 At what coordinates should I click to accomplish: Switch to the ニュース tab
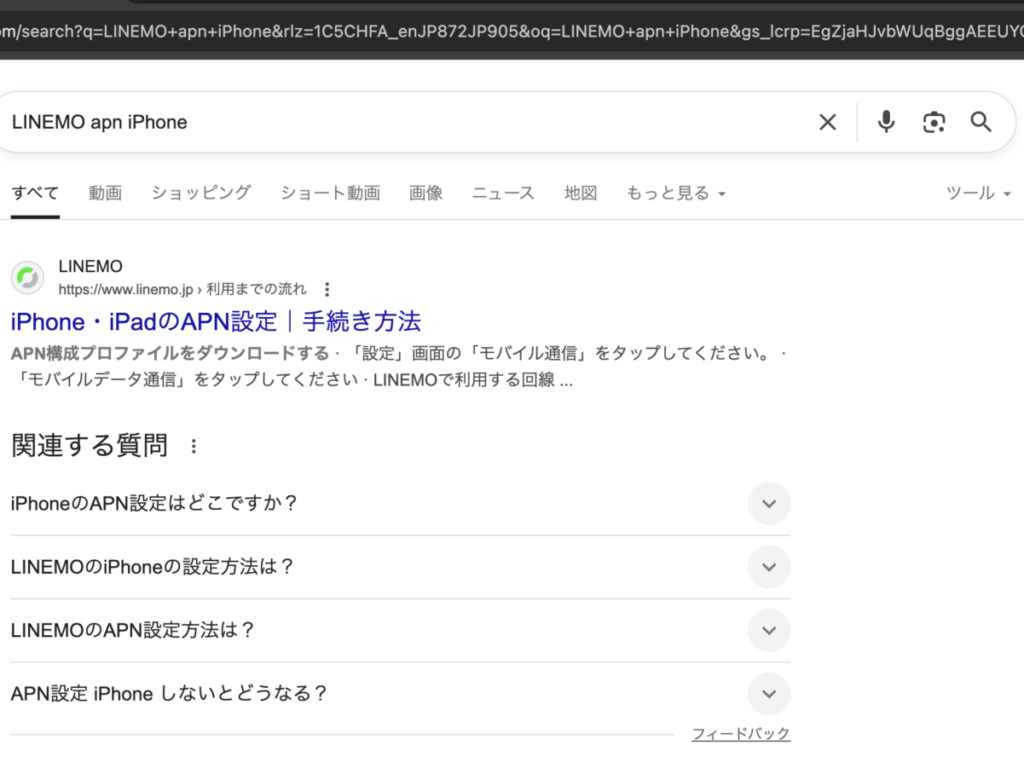(503, 193)
